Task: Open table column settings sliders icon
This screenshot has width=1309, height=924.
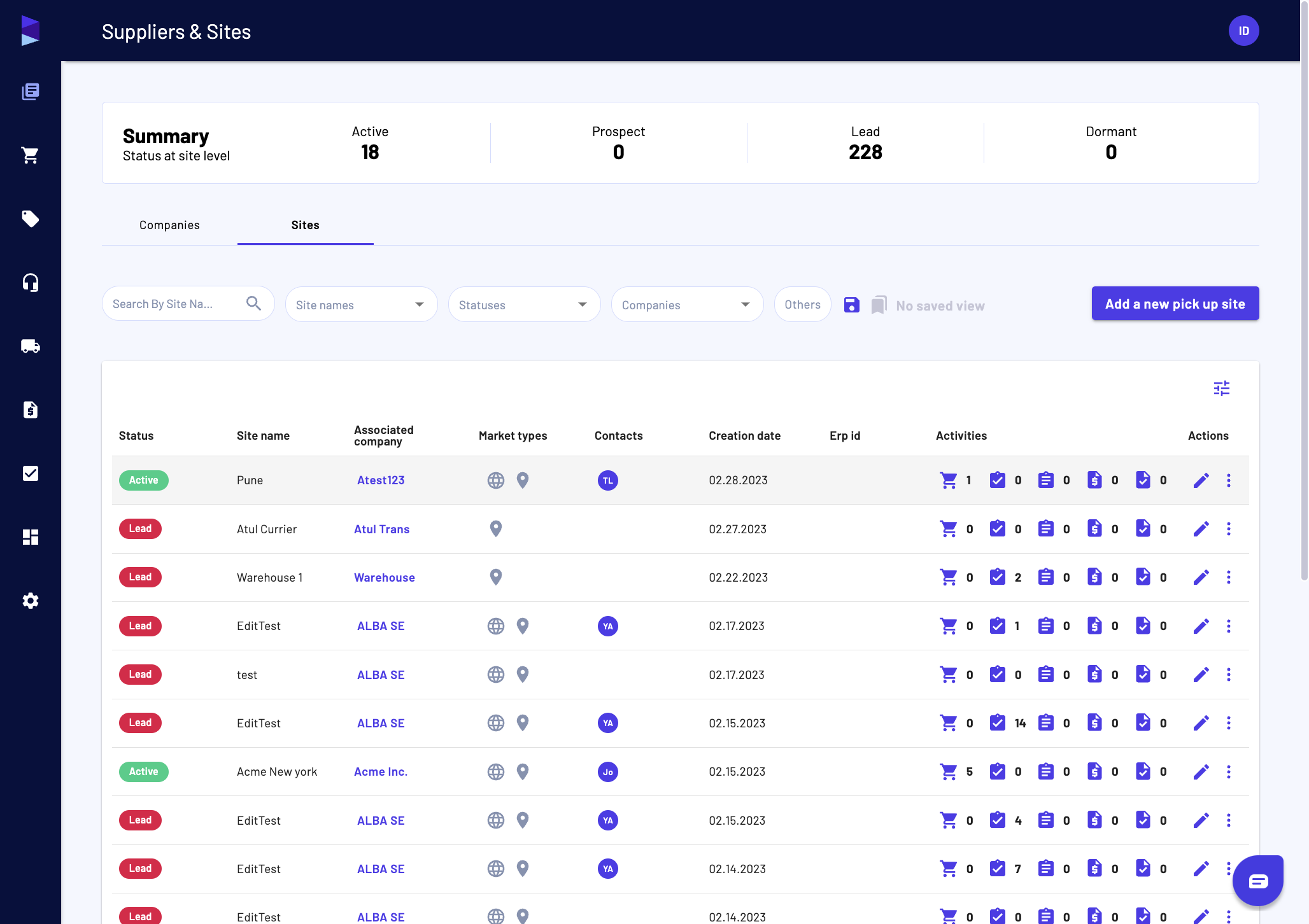Action: 1221,388
